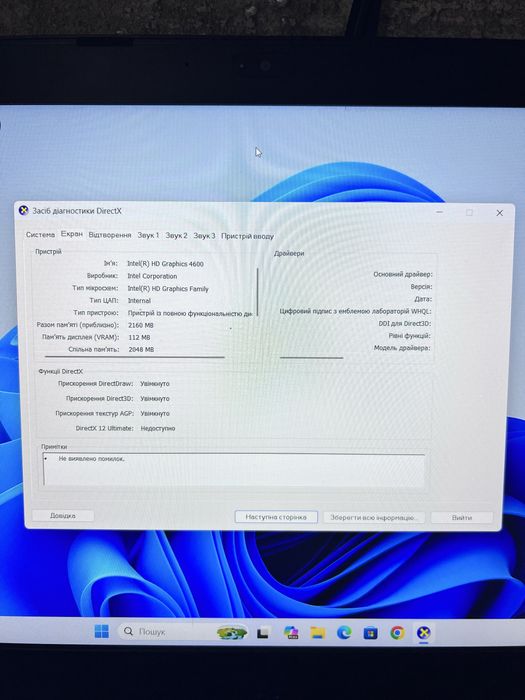This screenshot has width=525, height=700.
Task: Switch to the Система tab
Action: pos(40,234)
